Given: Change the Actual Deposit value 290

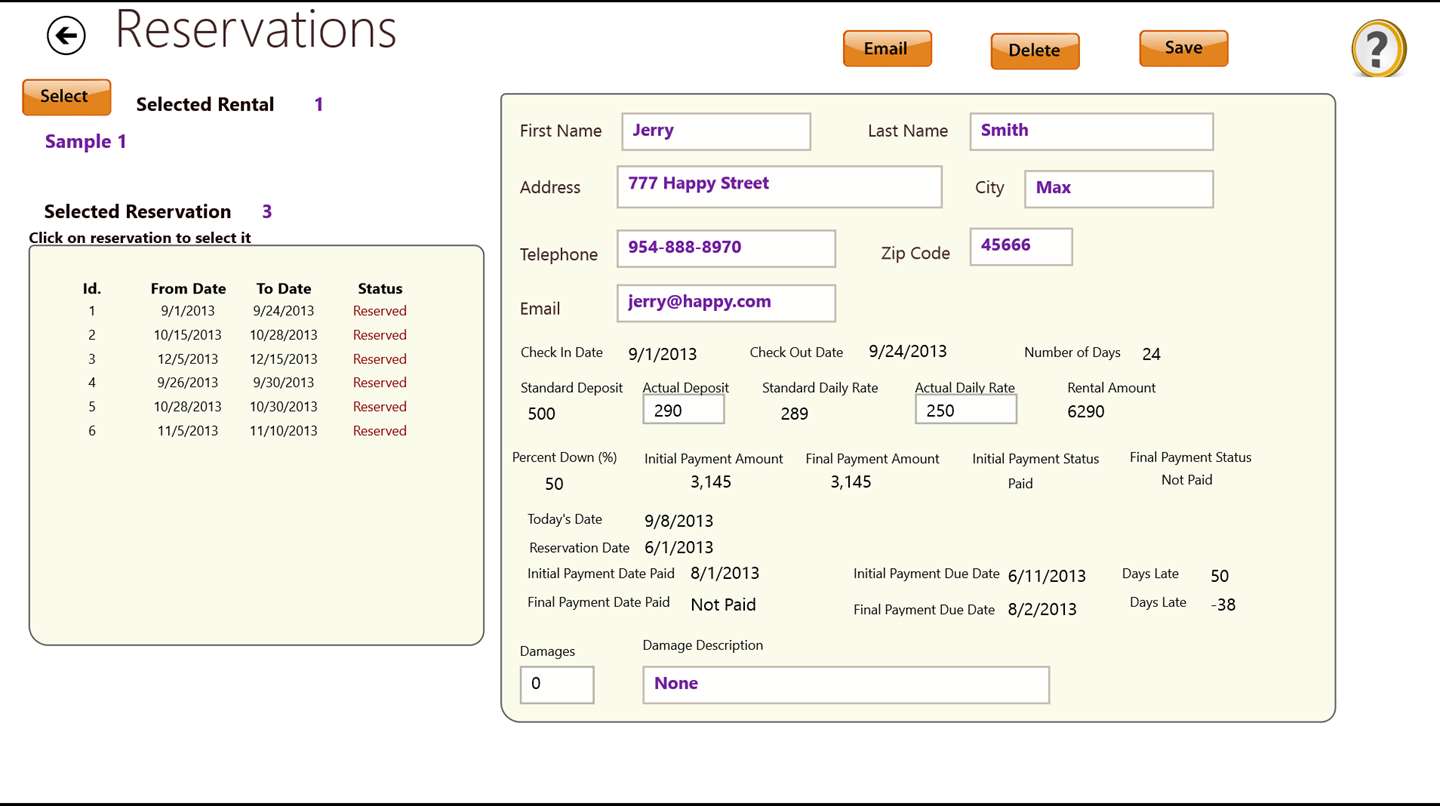Looking at the screenshot, I should tap(683, 409).
